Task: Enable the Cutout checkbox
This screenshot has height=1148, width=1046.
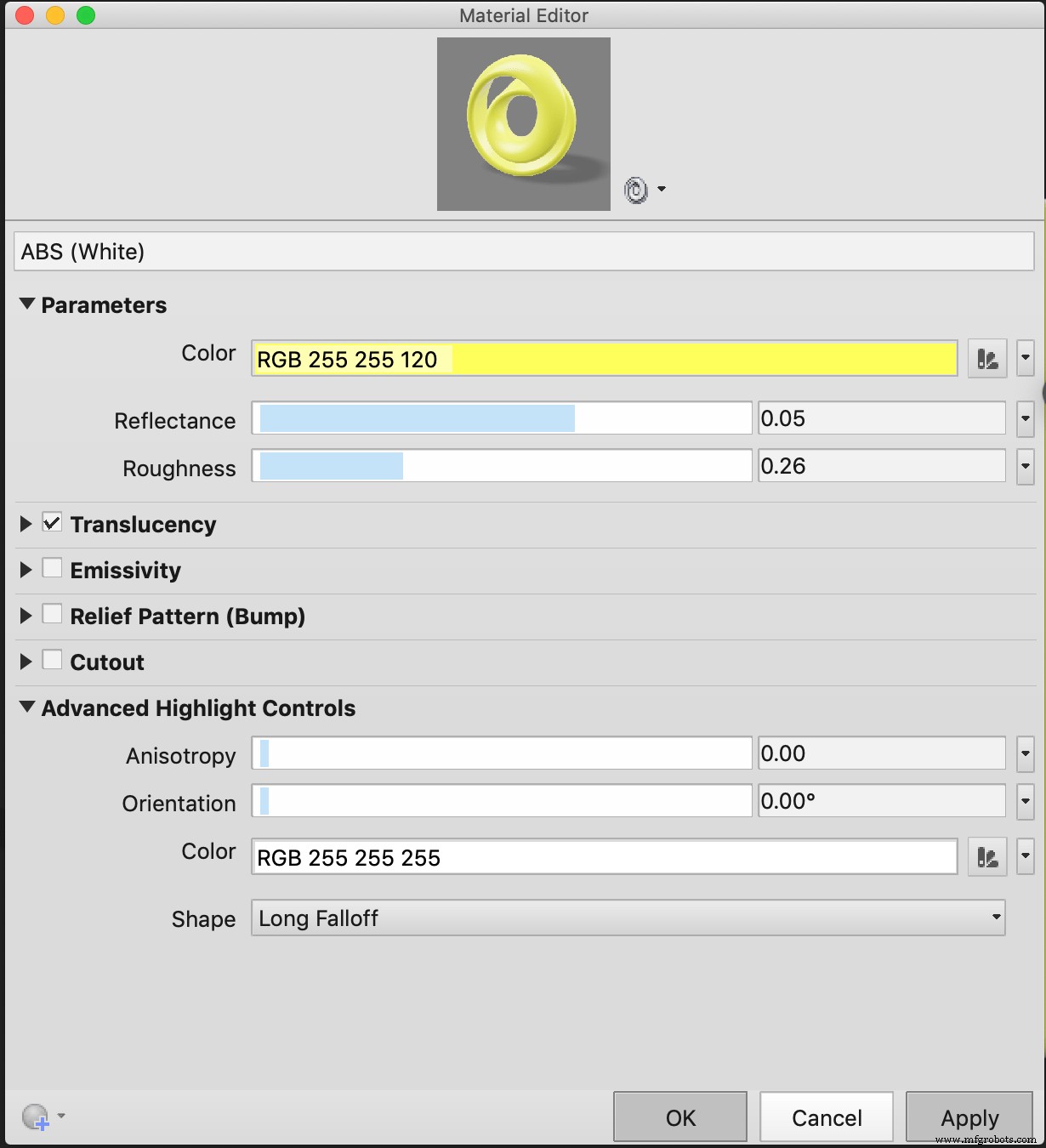Action: pos(52,661)
